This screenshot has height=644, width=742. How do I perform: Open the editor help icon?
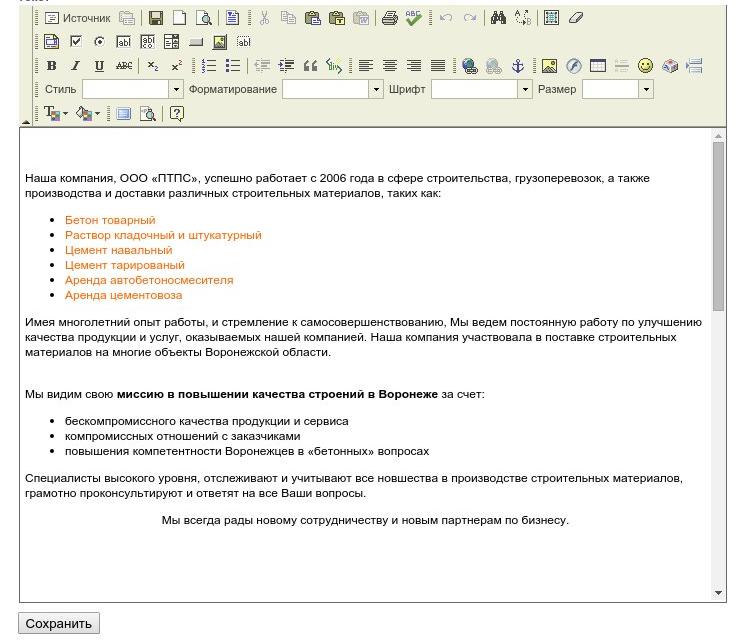click(x=177, y=114)
